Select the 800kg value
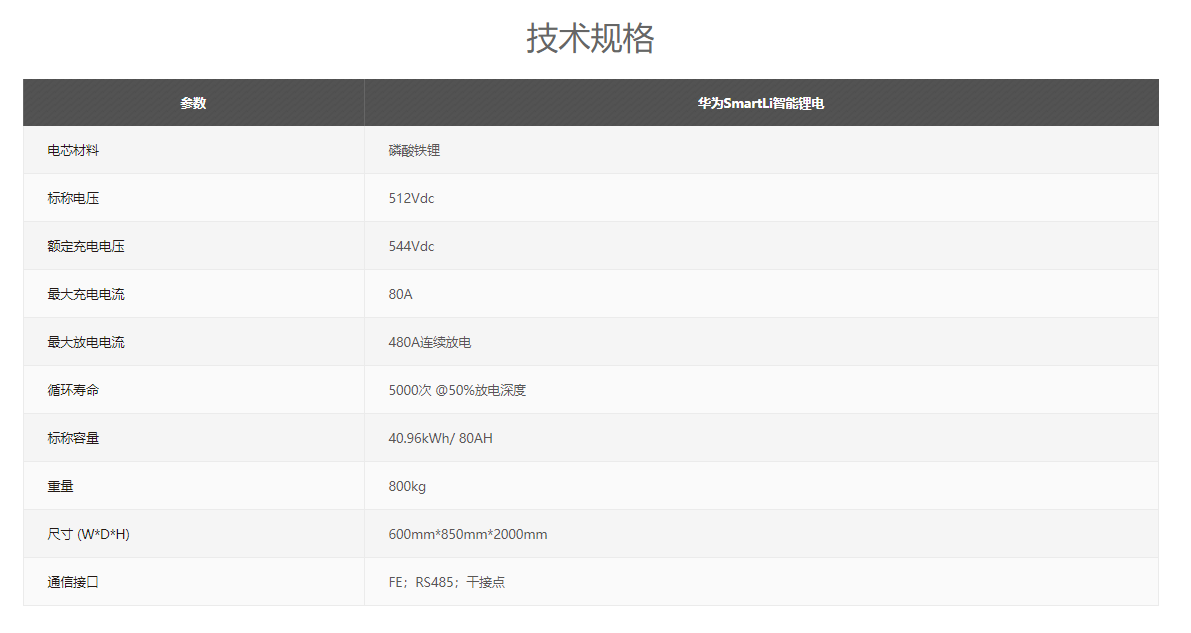The image size is (1191, 633). (407, 486)
